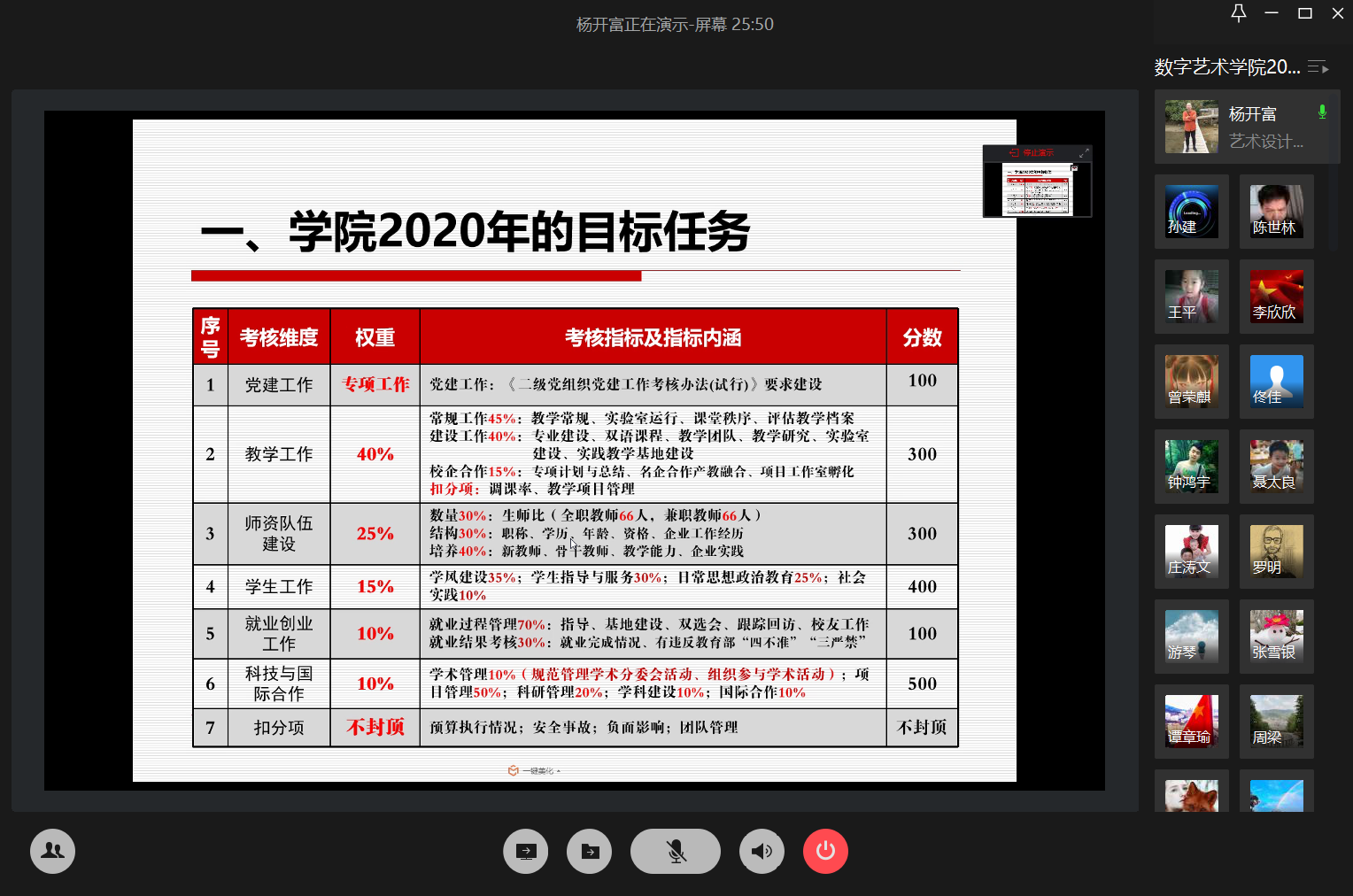Select presenter 杨开富 in member list
Screen dimensions: 1353x896
pos(1247,127)
